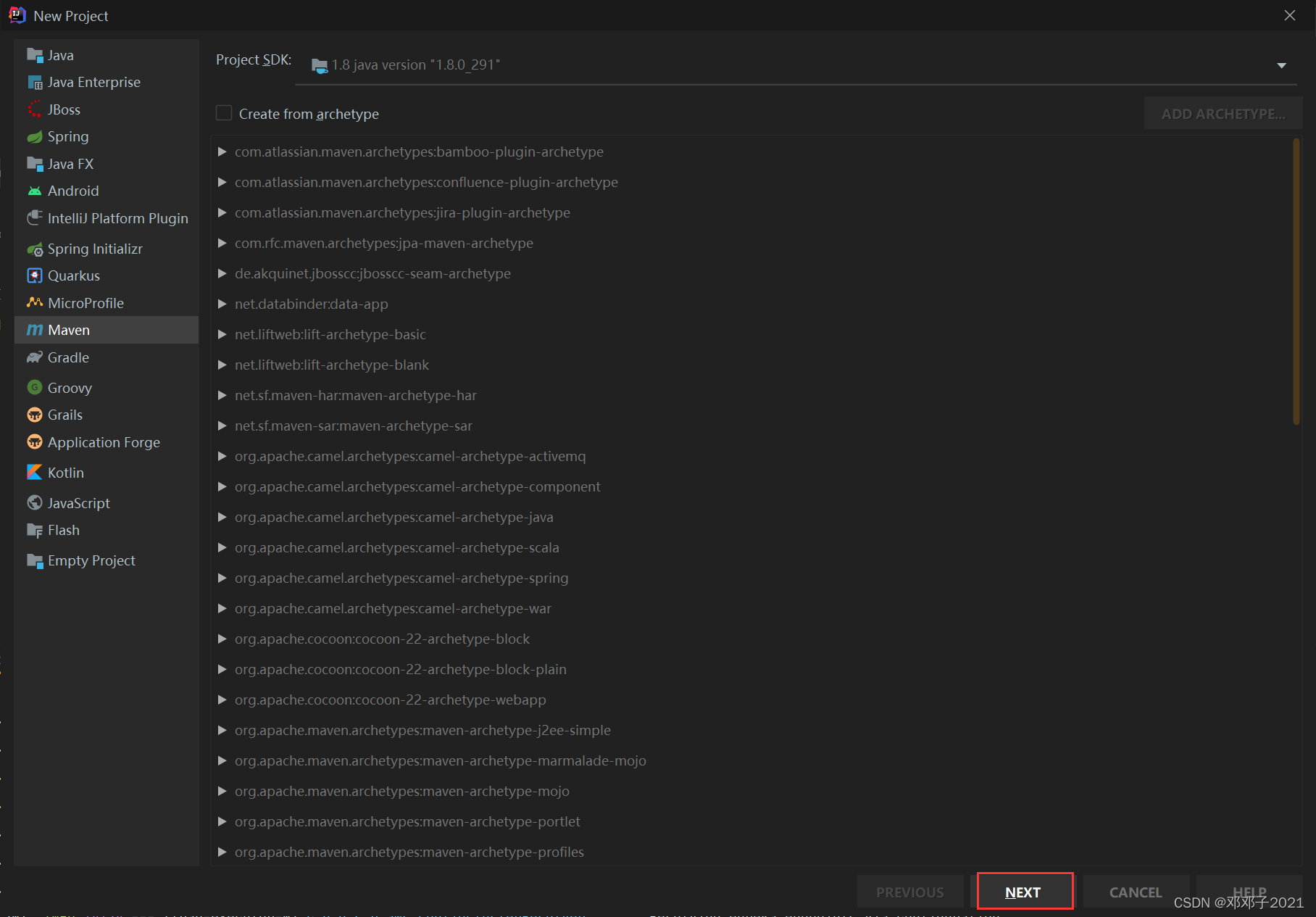Expand lift-archetype-basic entry
Image resolution: width=1316 pixels, height=917 pixels.
(x=223, y=335)
